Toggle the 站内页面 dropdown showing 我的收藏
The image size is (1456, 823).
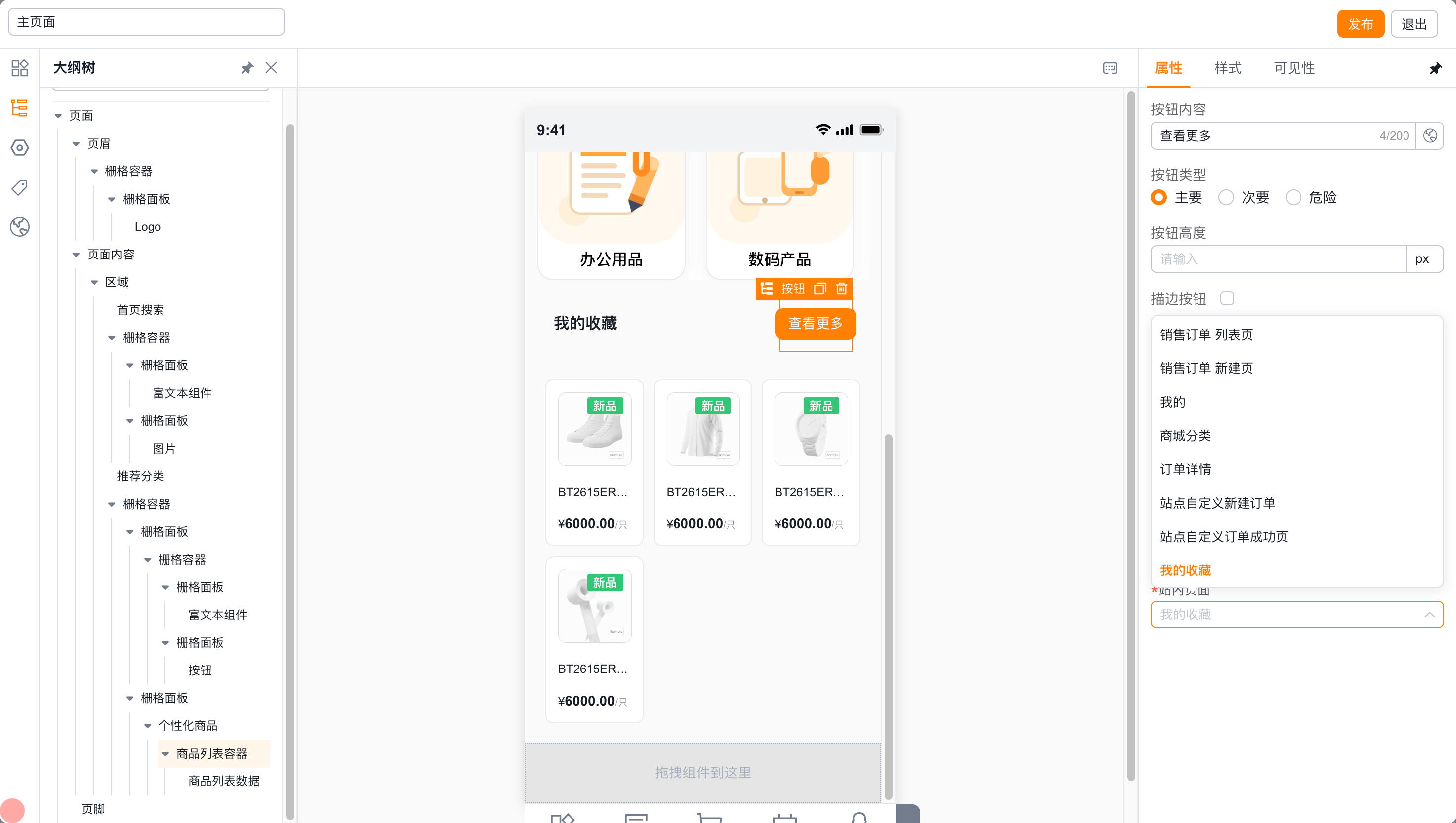[x=1297, y=615]
